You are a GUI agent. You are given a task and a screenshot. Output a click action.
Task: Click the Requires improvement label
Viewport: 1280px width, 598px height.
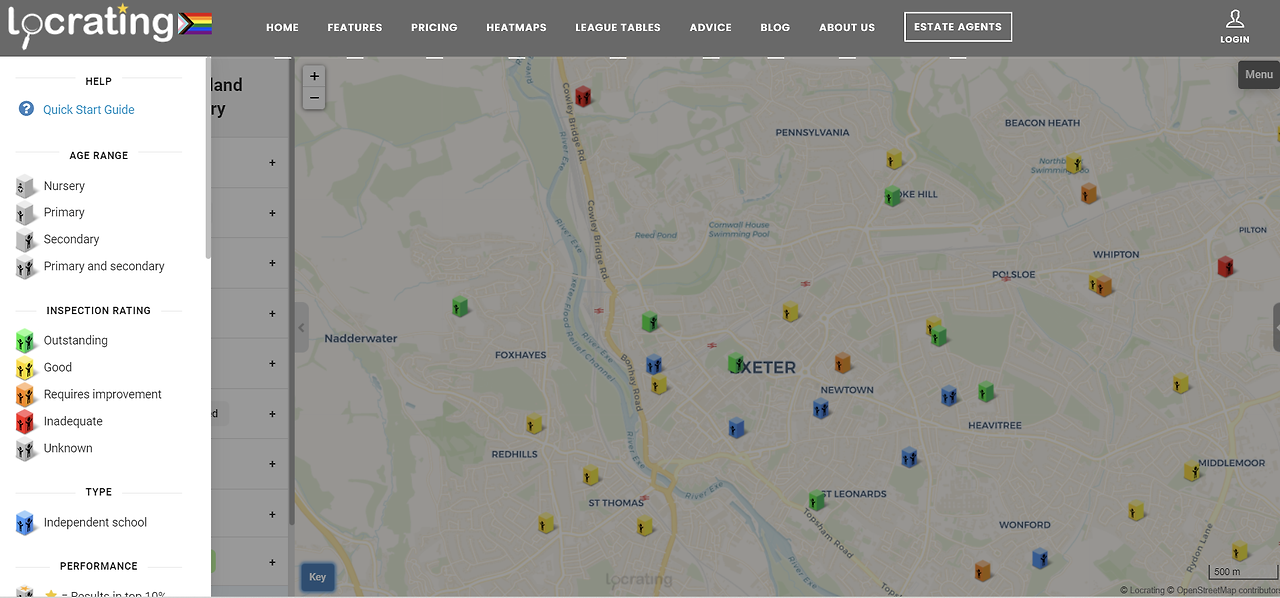point(102,394)
